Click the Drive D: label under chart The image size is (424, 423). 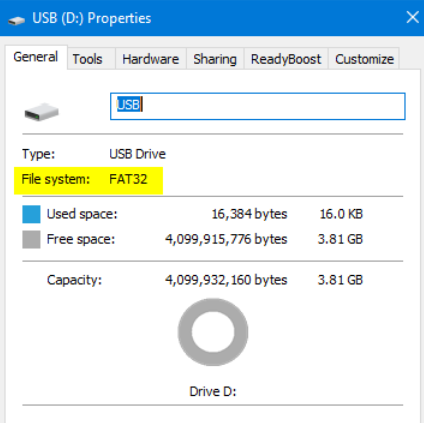pyautogui.click(x=213, y=391)
